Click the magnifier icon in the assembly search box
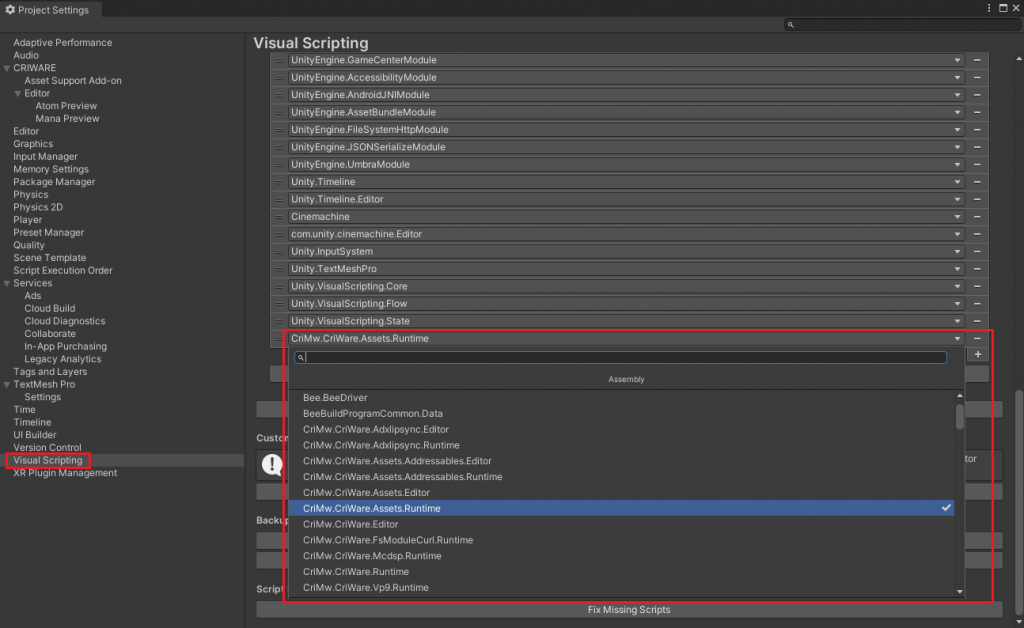 (301, 356)
